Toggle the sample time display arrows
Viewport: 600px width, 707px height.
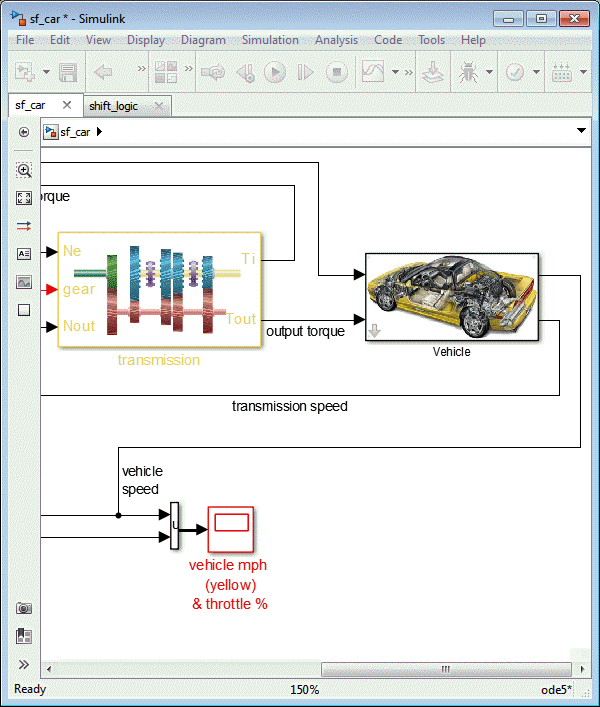click(24, 226)
